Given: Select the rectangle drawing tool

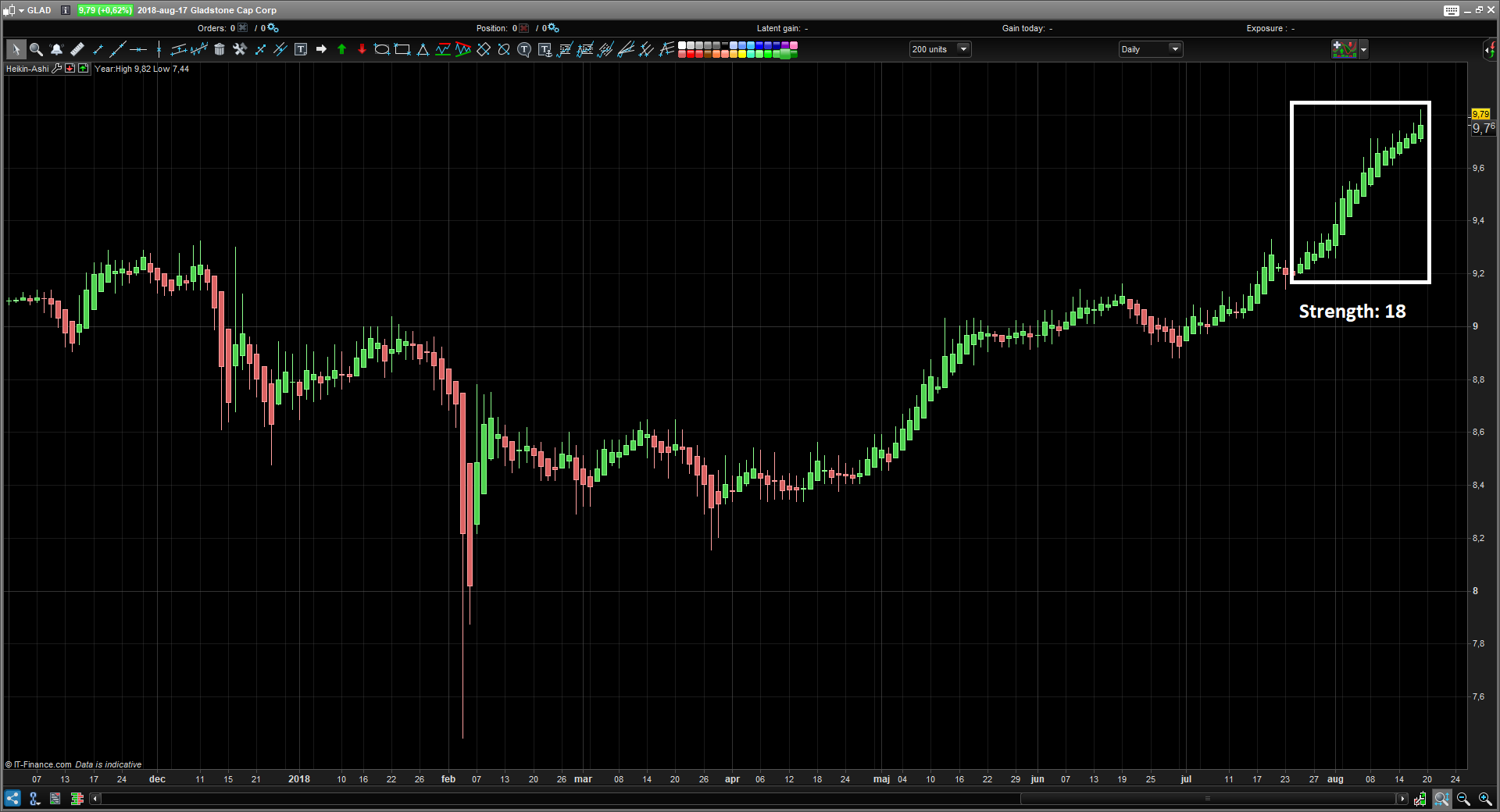Looking at the screenshot, I should click(402, 49).
